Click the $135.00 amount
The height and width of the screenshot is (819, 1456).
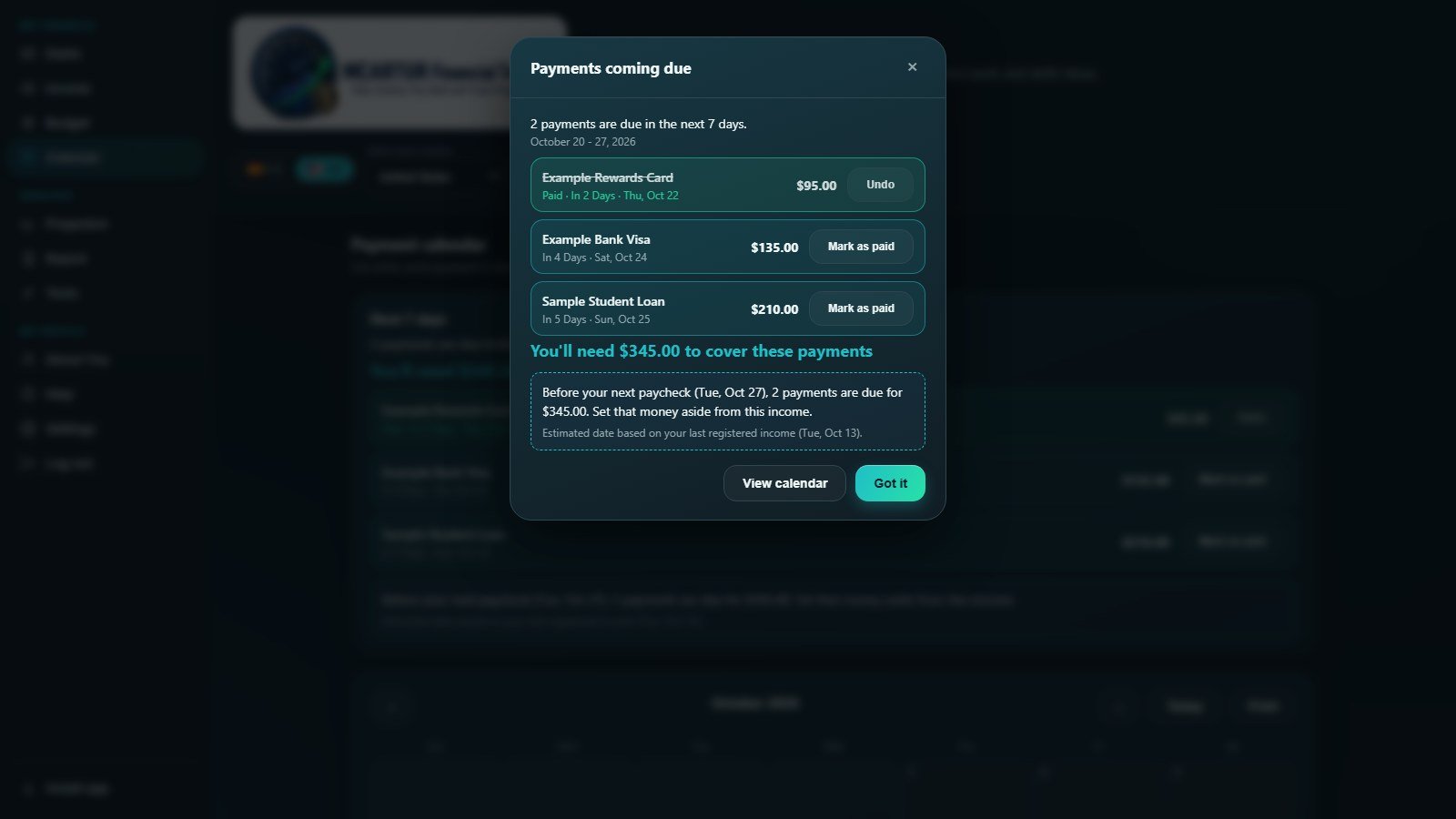pos(774,248)
